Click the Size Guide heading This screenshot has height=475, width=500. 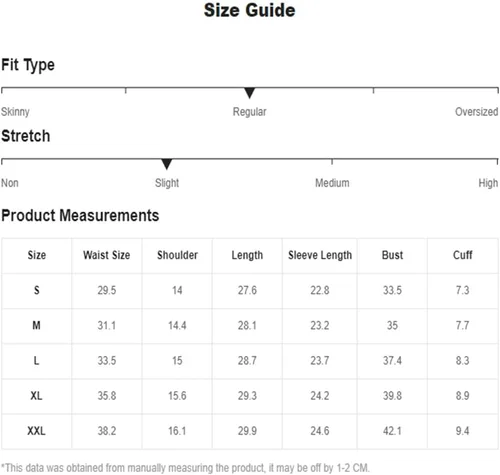pos(250,10)
